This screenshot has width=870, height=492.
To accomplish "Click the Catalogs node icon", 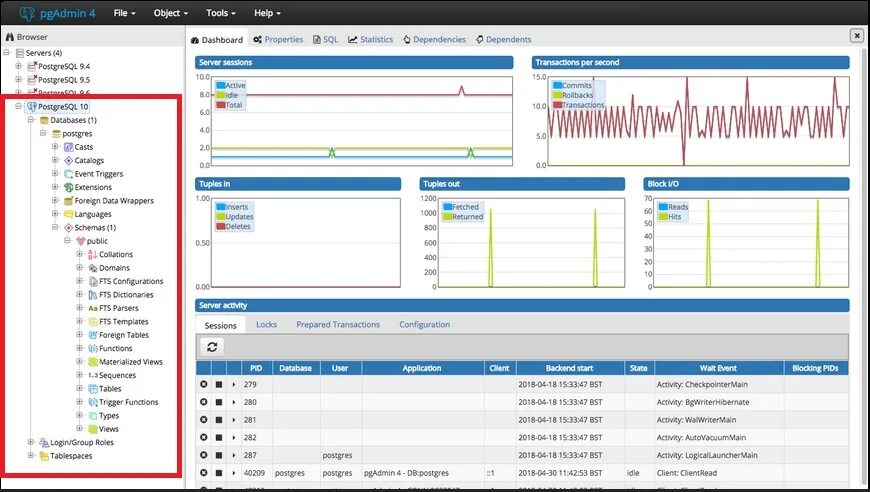I will 68,160.
